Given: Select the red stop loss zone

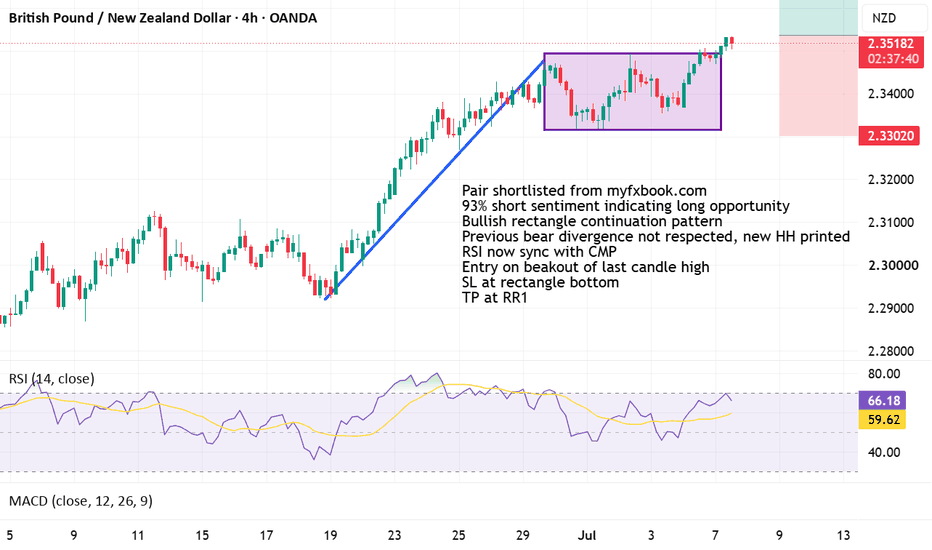Looking at the screenshot, I should click(818, 86).
